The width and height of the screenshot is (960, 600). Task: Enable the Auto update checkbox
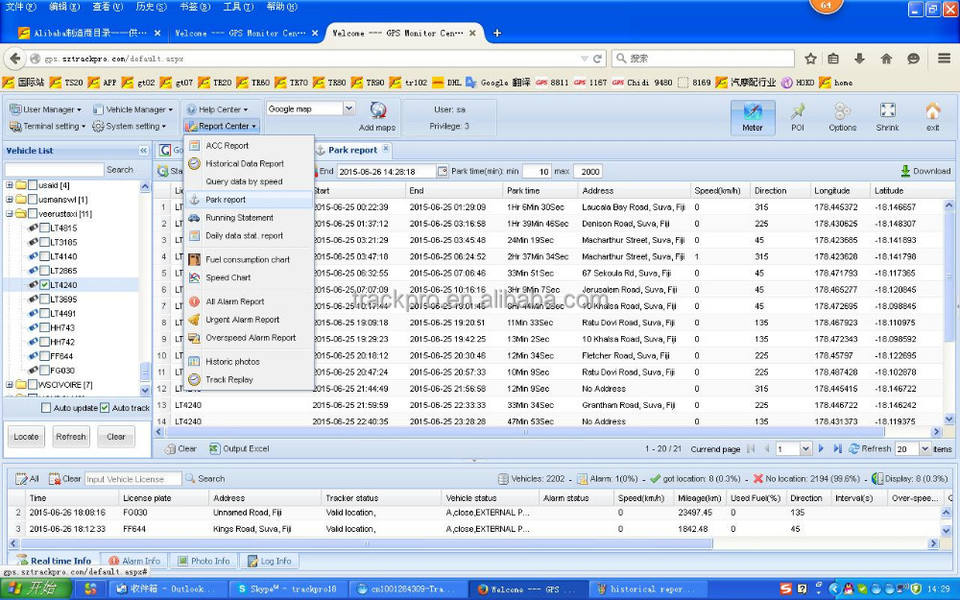[46, 408]
